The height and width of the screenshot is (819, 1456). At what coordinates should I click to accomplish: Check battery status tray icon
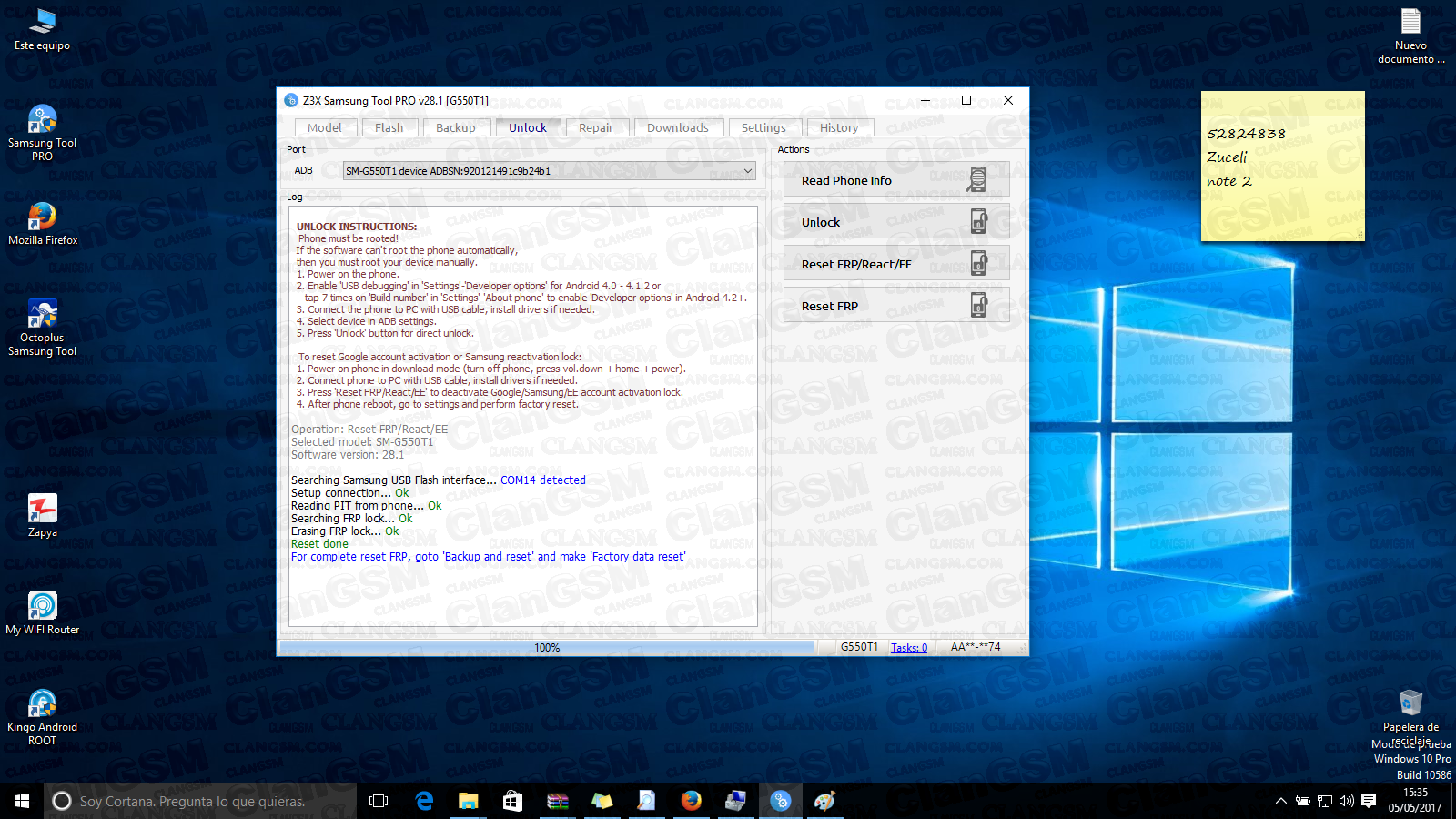tap(1303, 801)
